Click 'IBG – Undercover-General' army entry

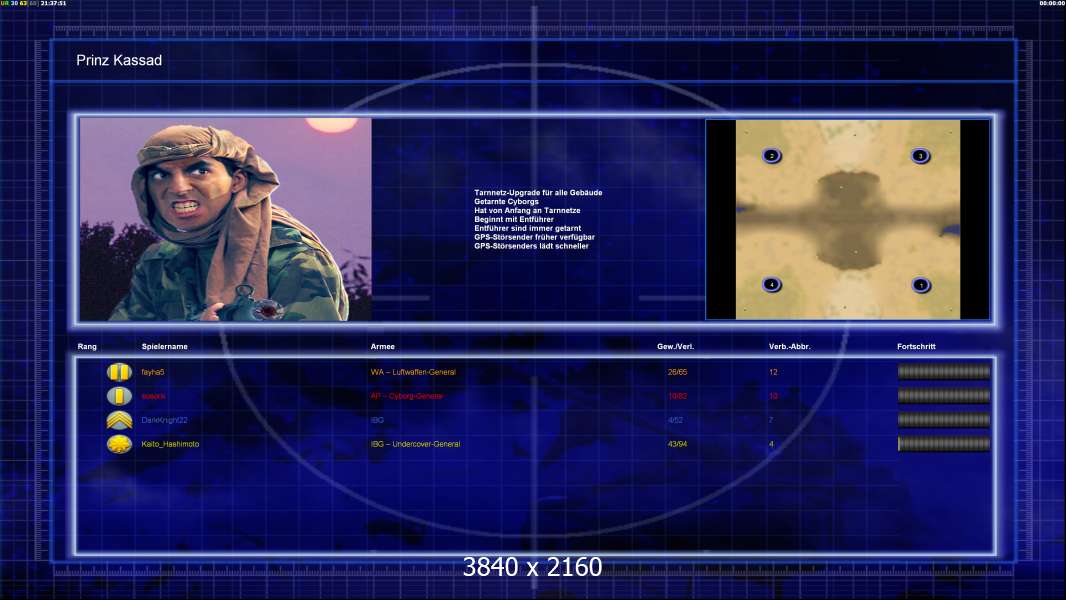415,444
